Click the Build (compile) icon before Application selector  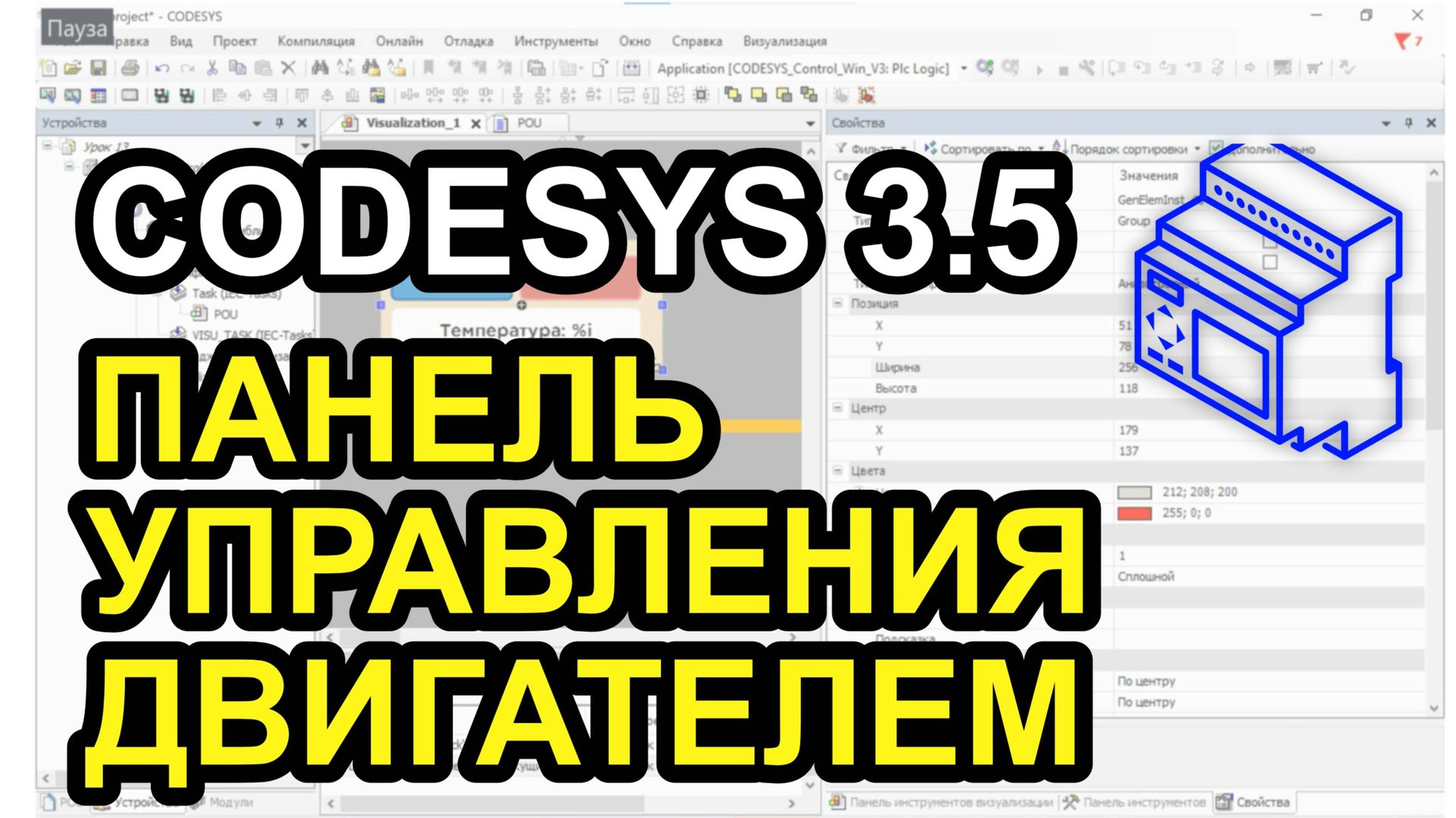click(632, 68)
